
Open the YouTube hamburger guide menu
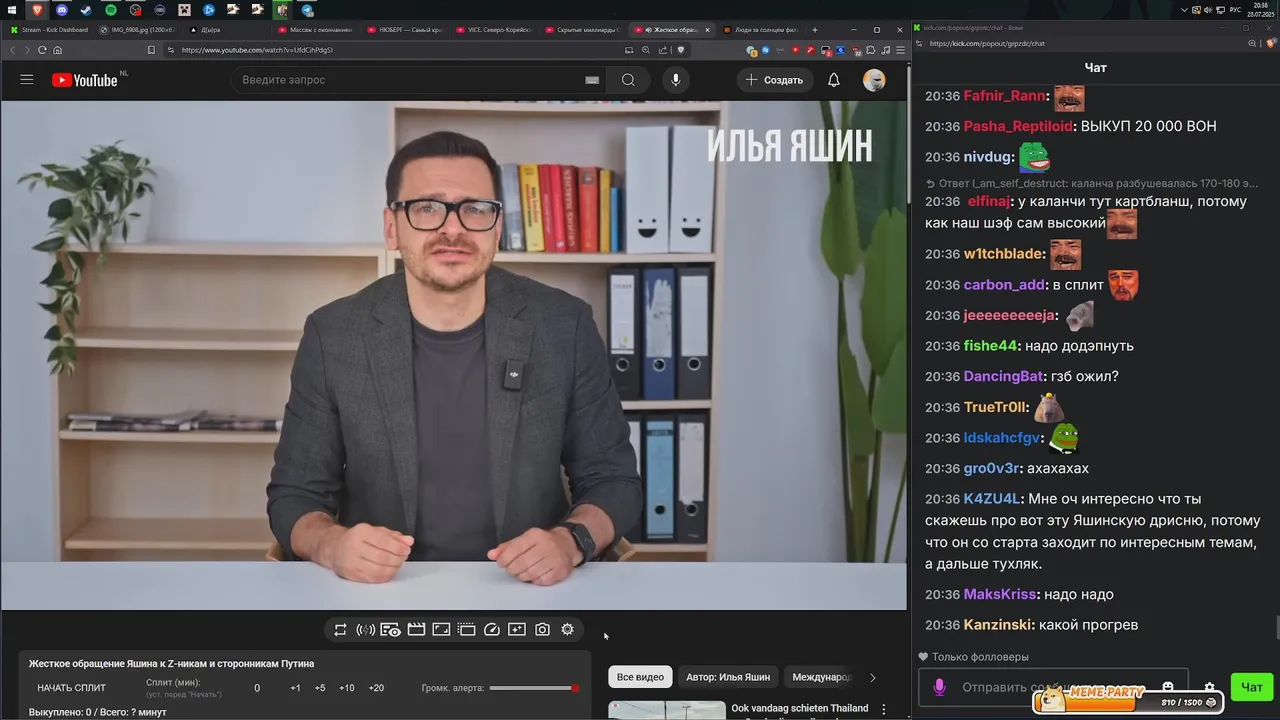click(27, 80)
